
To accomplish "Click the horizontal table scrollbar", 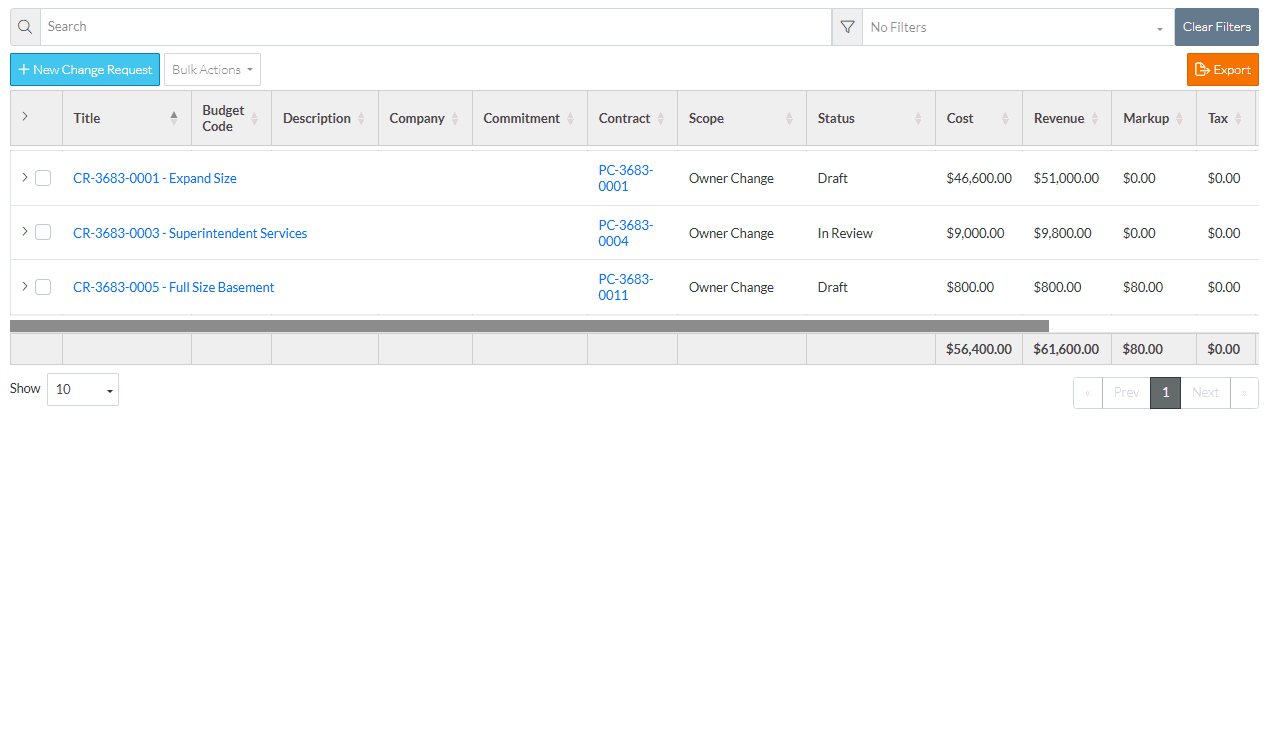I will (x=529, y=326).
